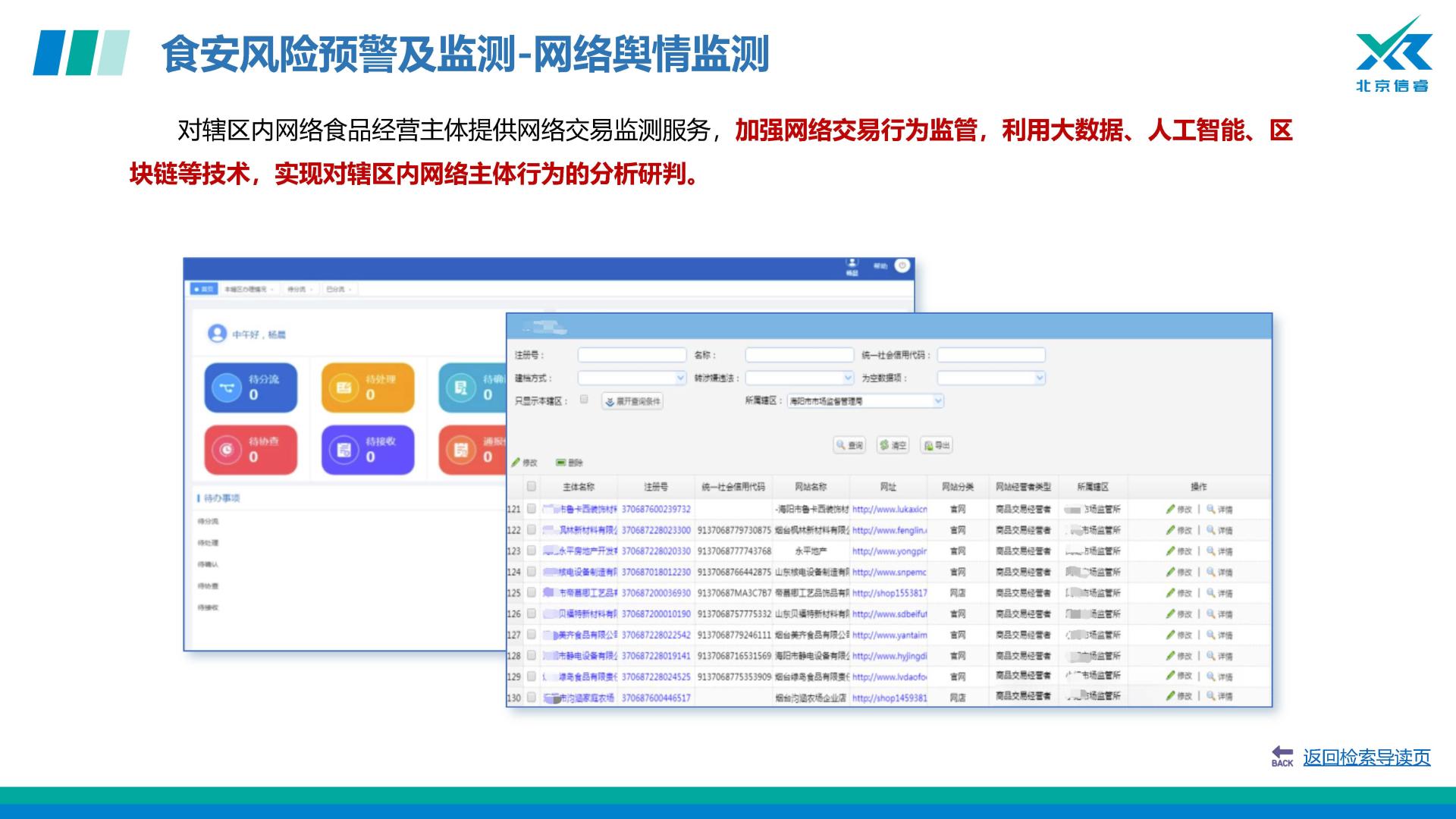Select the 首页 home tab

pos(204,289)
